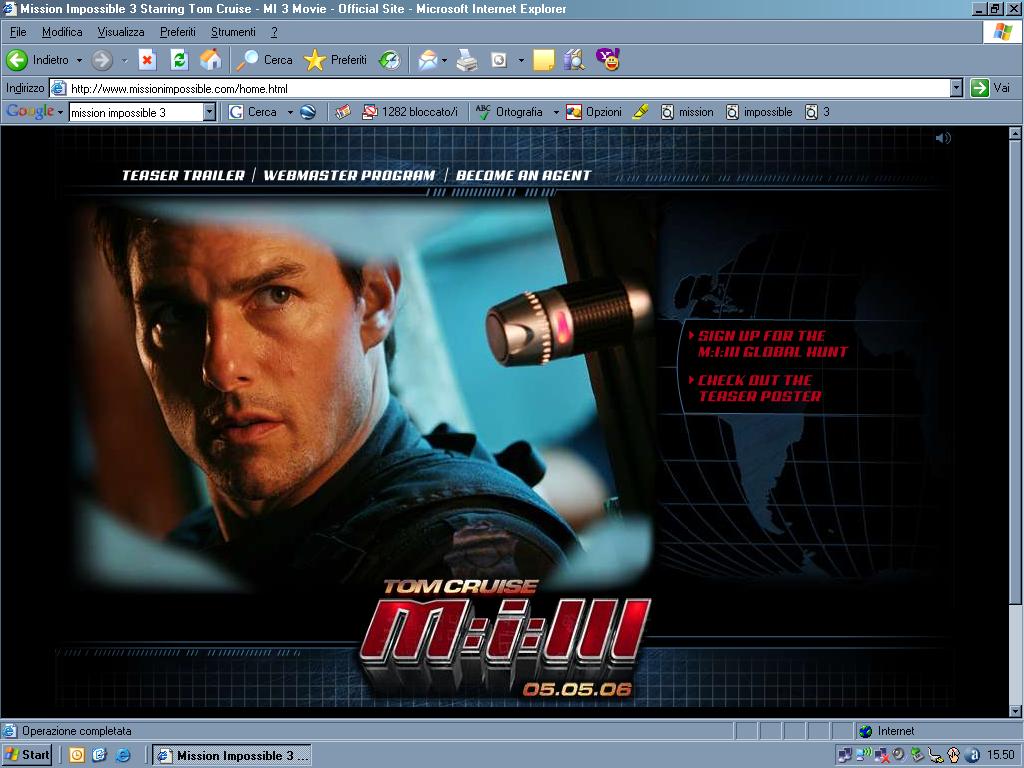Open the Strumenti menu
Screen dimensions: 1024x768
(x=233, y=32)
